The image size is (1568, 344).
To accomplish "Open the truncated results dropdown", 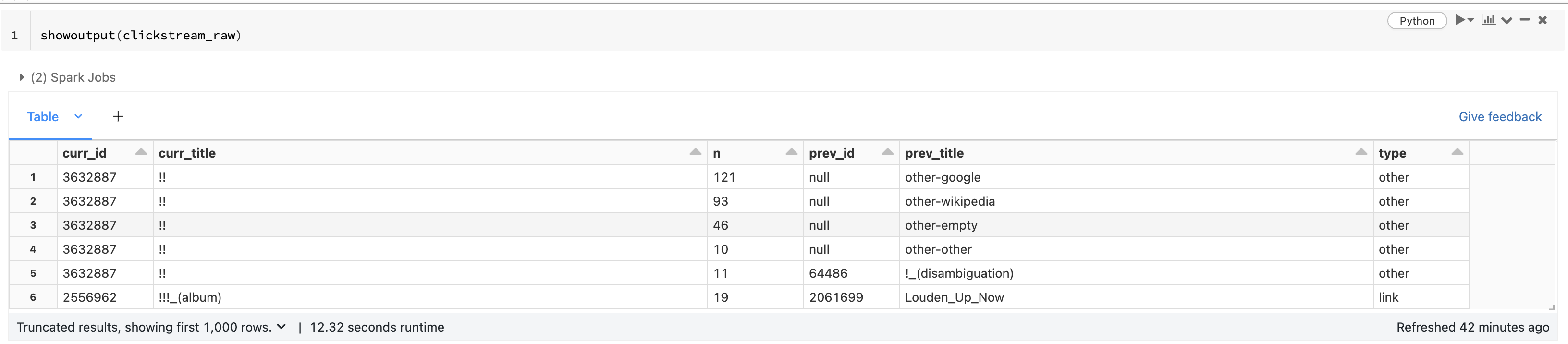I will [x=281, y=327].
